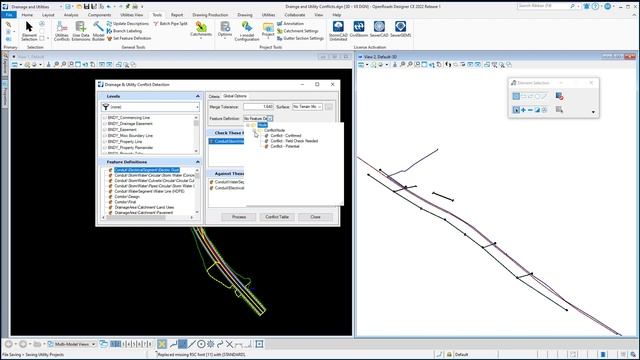Click Batch Pipe Split tool
The image size is (640, 360).
170,24
